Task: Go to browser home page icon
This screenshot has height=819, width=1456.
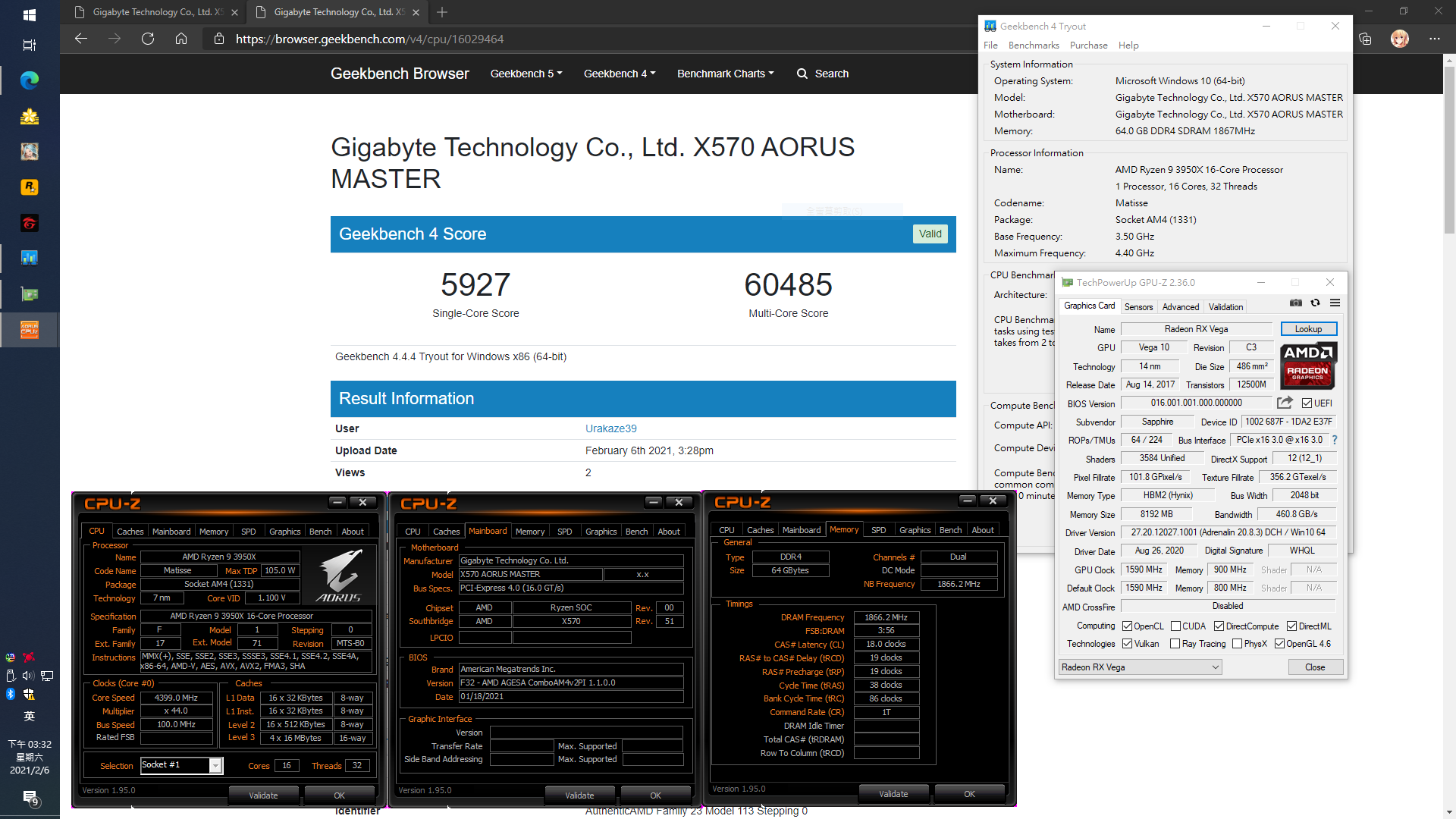Action: click(x=181, y=39)
